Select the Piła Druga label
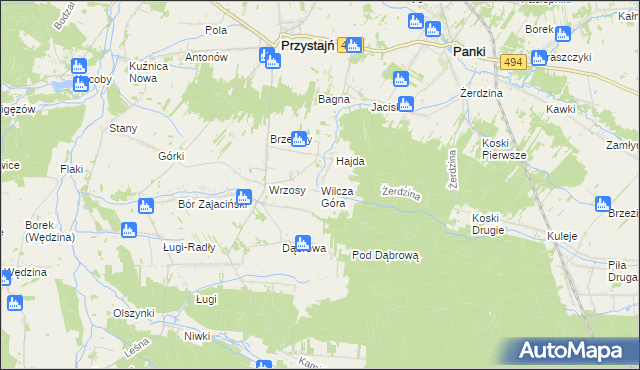640x370 pixels. 622,271
